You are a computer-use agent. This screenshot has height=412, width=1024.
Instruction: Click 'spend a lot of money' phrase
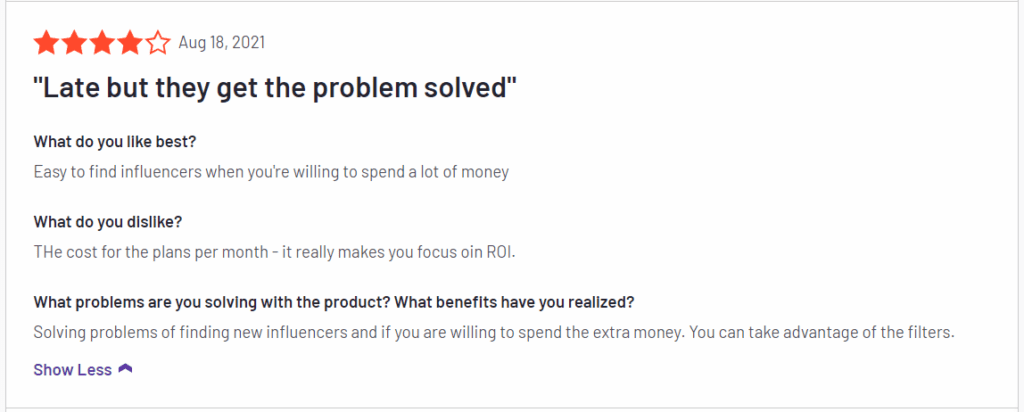[445, 173]
